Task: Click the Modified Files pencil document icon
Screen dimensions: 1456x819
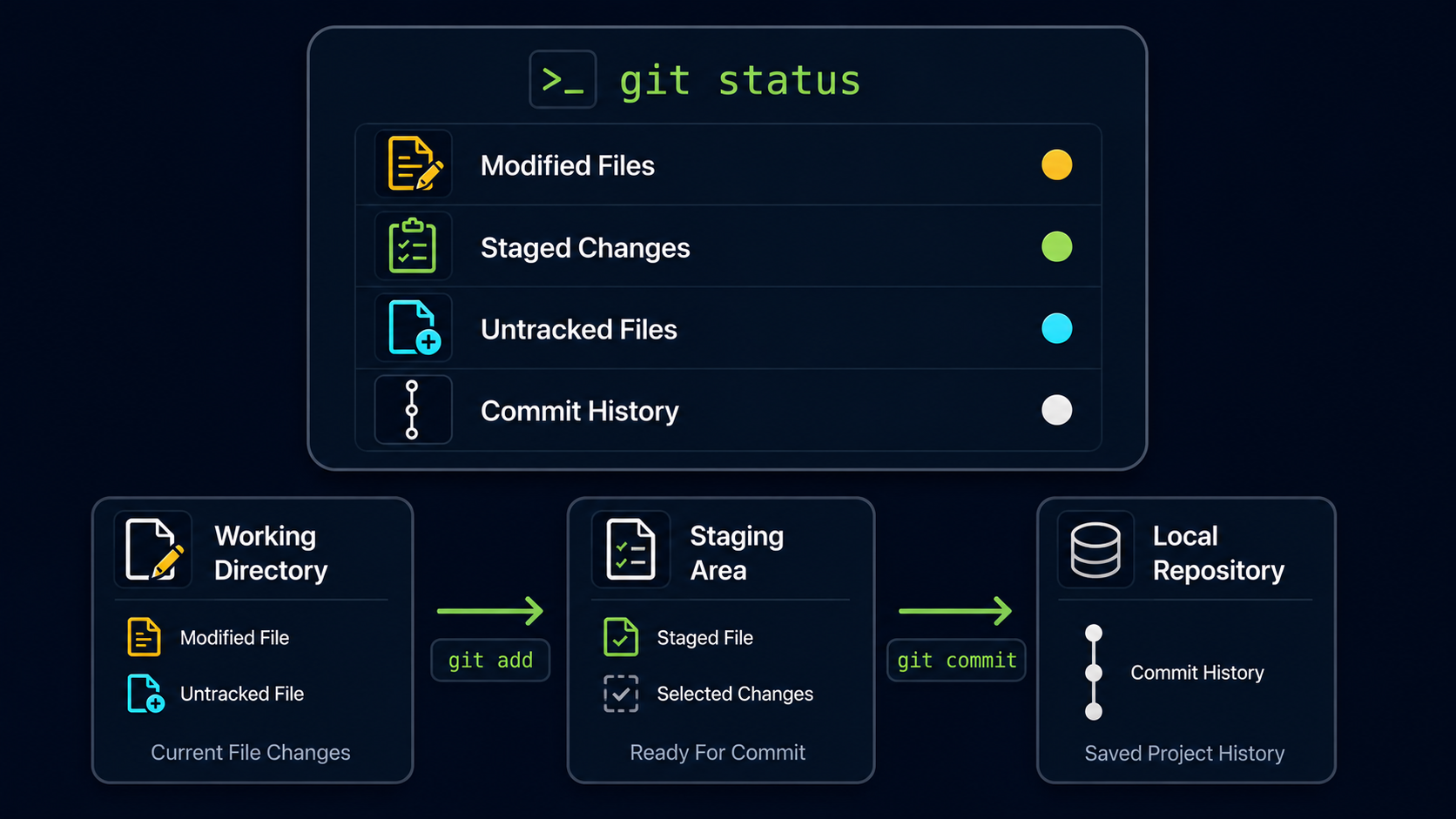Action: pos(414,164)
